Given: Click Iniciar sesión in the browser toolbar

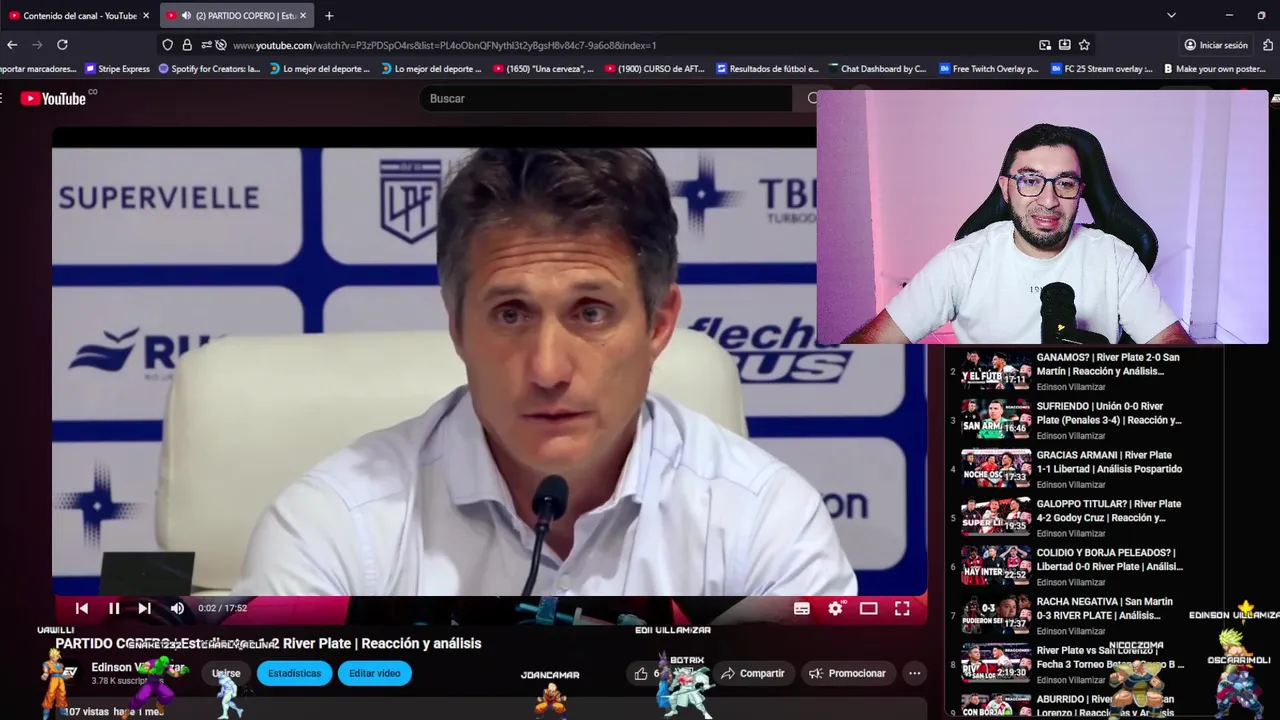Looking at the screenshot, I should coord(1216,45).
